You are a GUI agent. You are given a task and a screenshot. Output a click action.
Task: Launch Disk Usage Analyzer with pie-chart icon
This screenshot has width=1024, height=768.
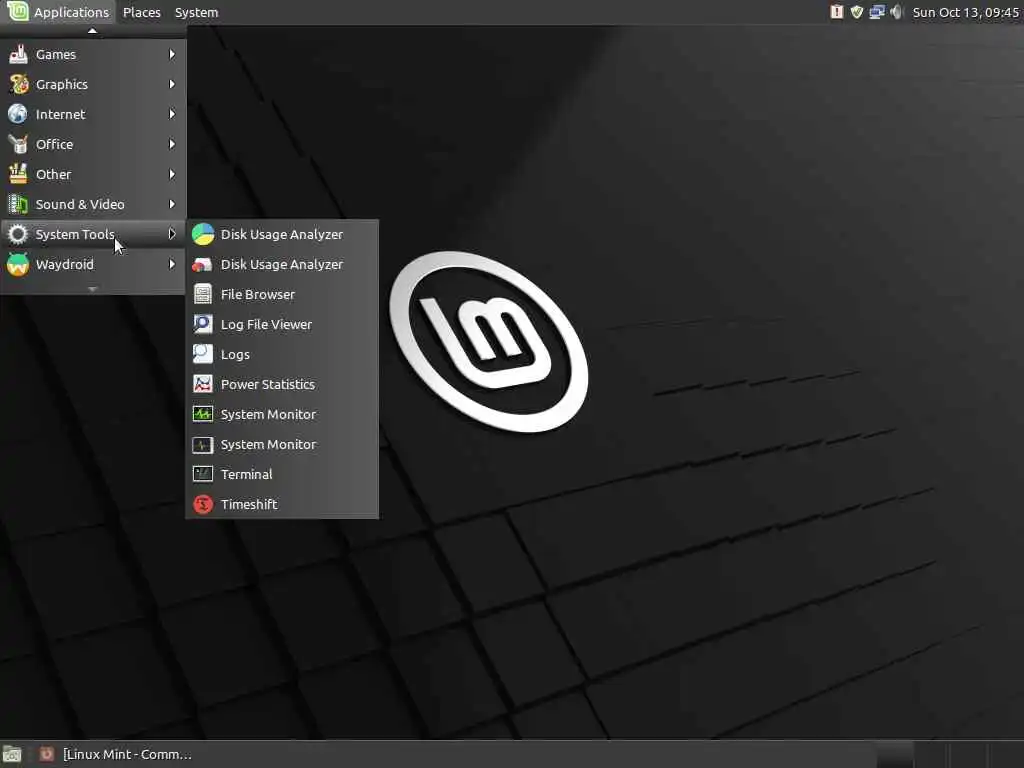coord(282,234)
